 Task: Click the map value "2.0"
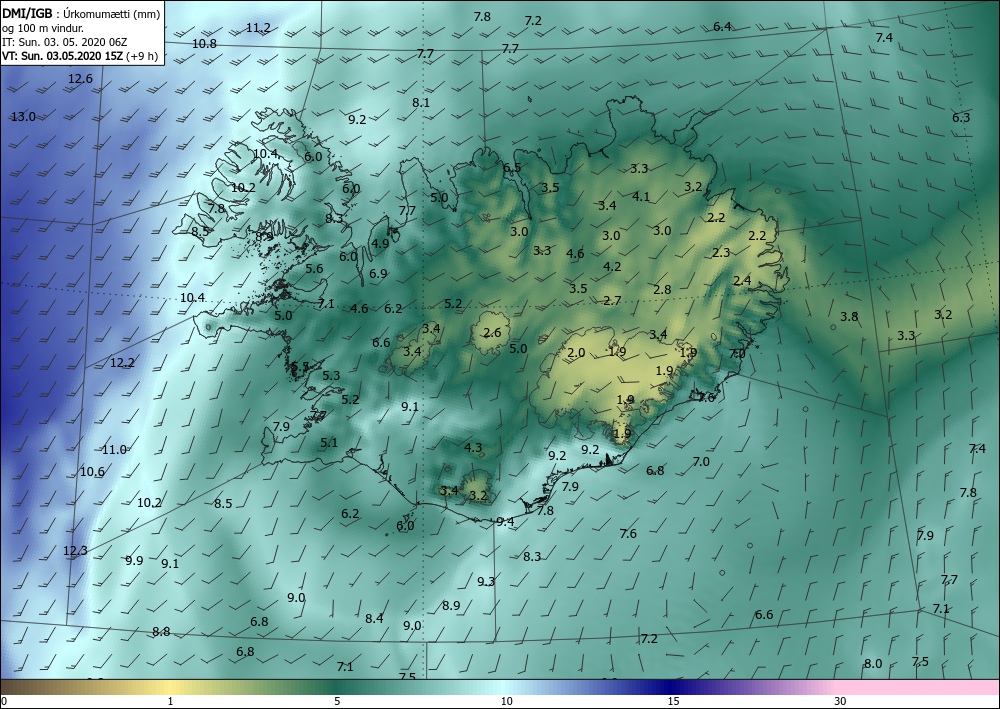tap(577, 353)
